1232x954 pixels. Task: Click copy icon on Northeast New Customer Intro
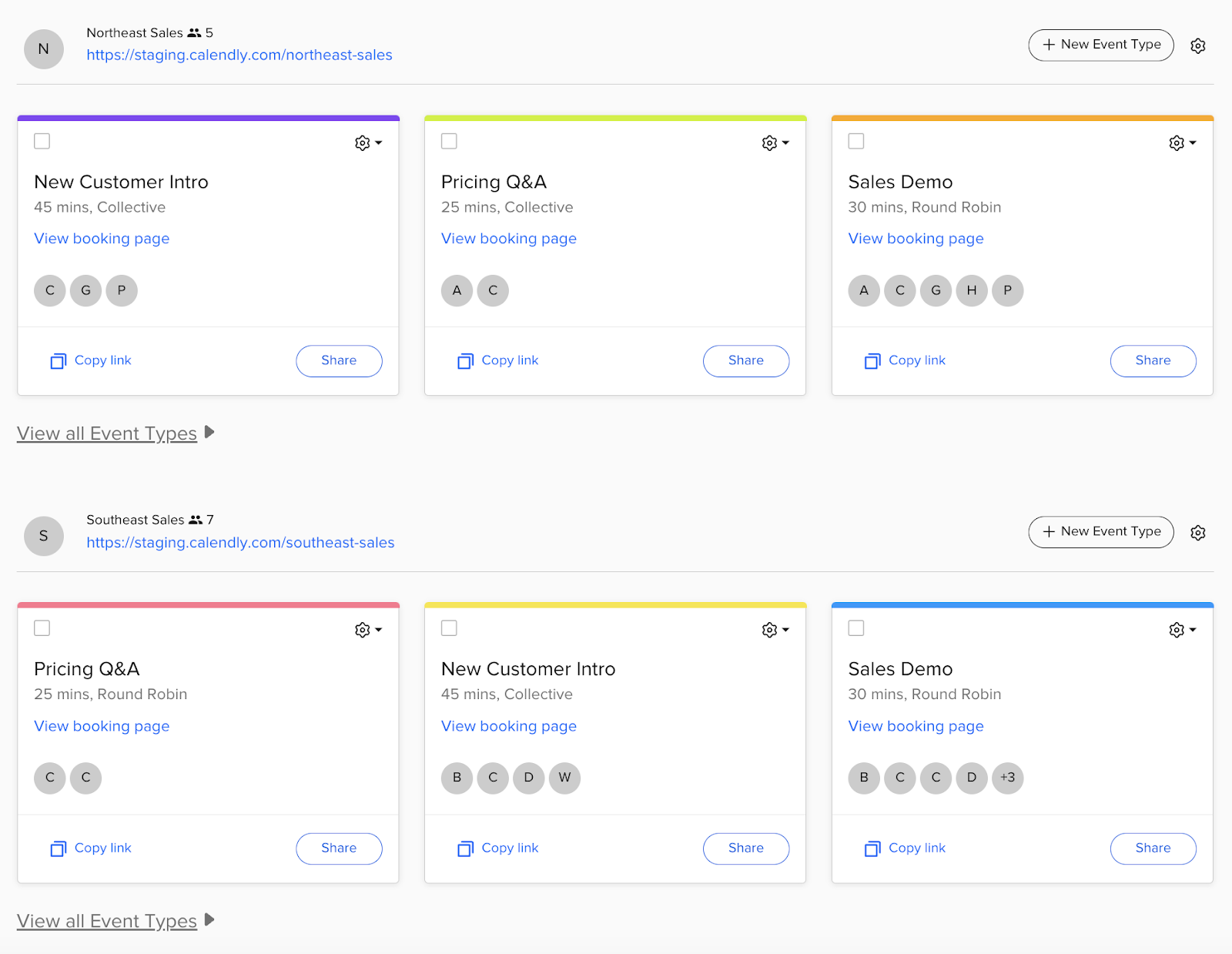(59, 361)
